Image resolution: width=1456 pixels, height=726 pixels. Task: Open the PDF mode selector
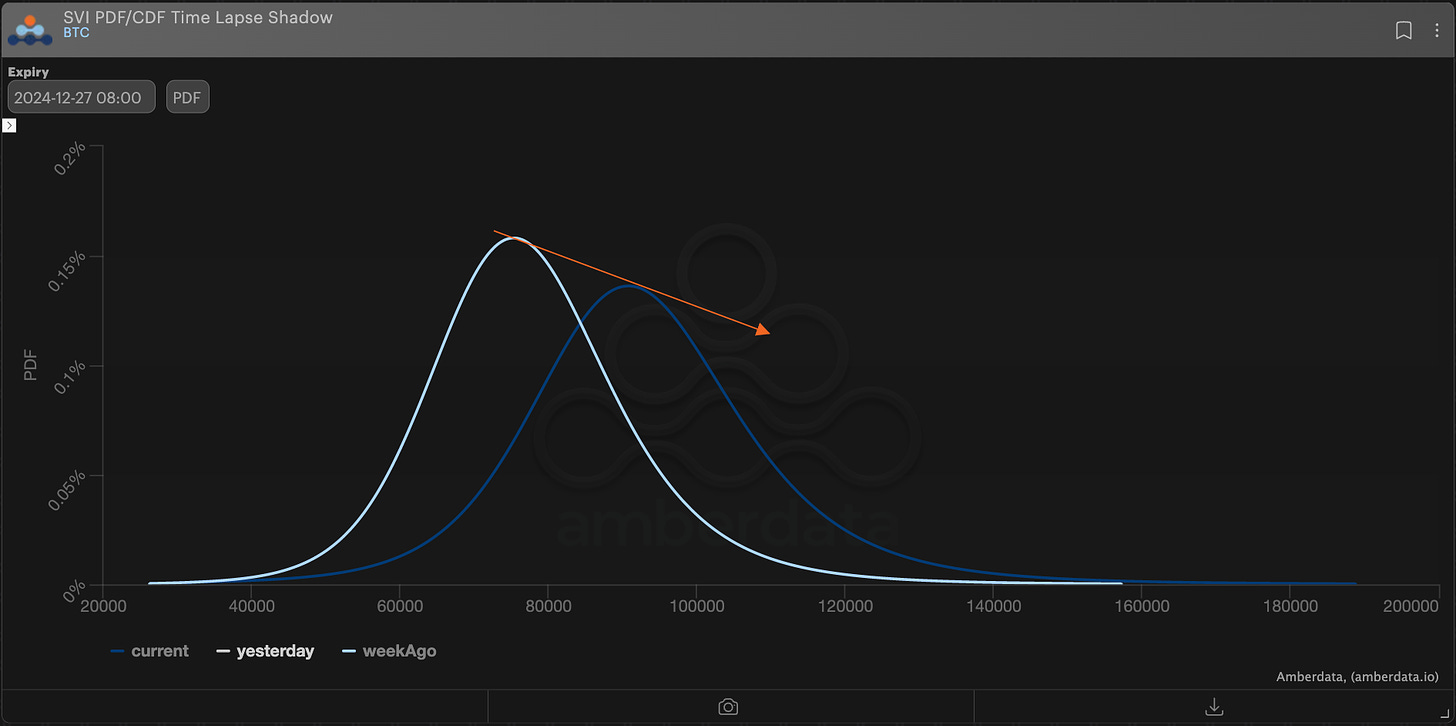187,97
